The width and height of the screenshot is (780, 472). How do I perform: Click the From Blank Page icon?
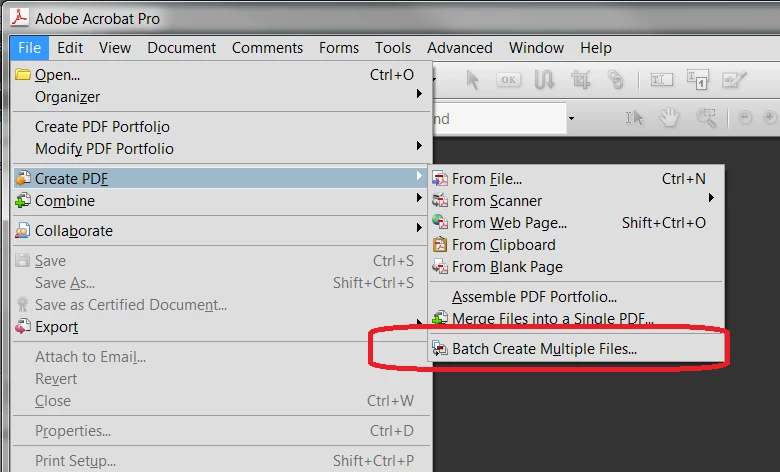440,267
